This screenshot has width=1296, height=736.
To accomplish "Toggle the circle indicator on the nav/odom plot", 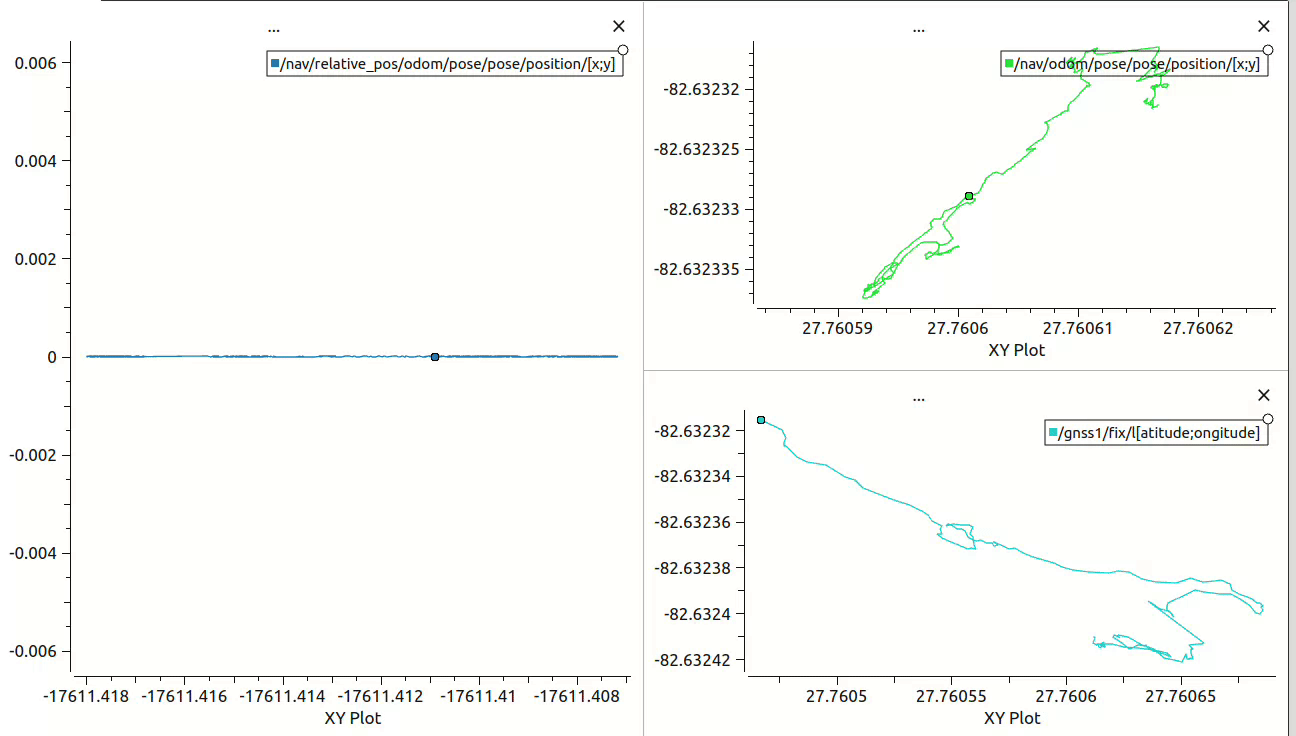I will [1268, 48].
